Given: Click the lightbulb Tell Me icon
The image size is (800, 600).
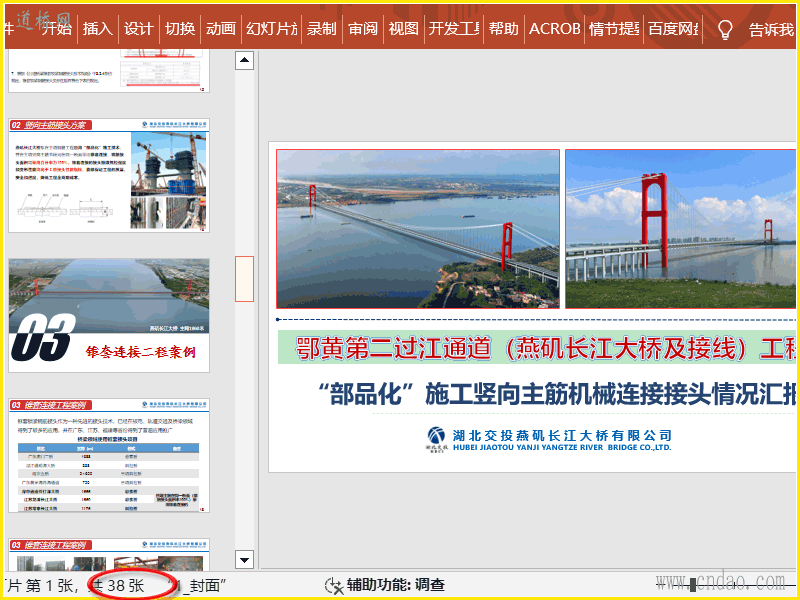Looking at the screenshot, I should 725,30.
